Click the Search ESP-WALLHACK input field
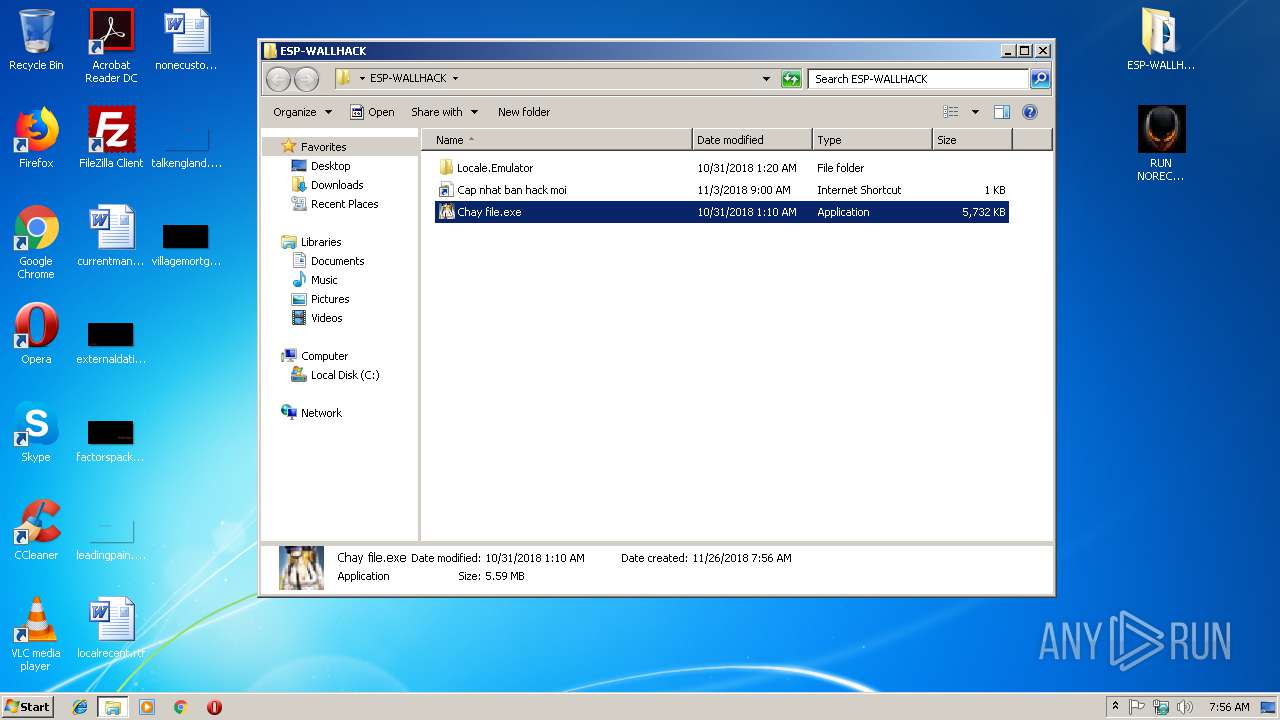Image resolution: width=1280 pixels, height=720 pixels. coord(918,79)
